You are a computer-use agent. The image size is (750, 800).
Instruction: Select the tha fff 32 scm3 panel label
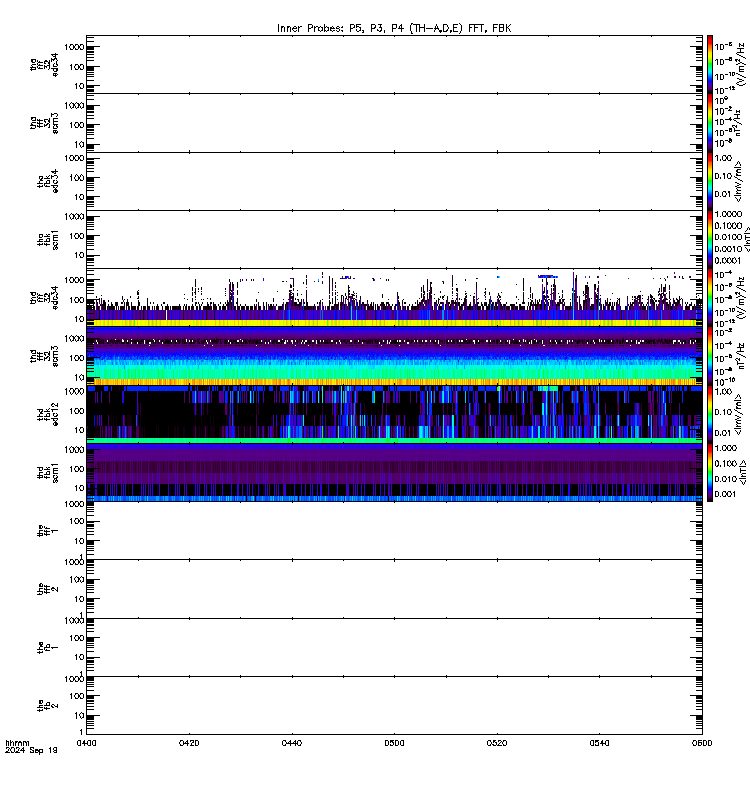tap(44, 123)
